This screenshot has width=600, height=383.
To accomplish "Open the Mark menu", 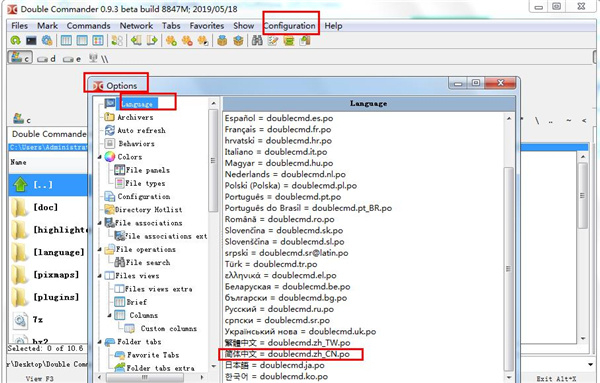I will tap(47, 26).
